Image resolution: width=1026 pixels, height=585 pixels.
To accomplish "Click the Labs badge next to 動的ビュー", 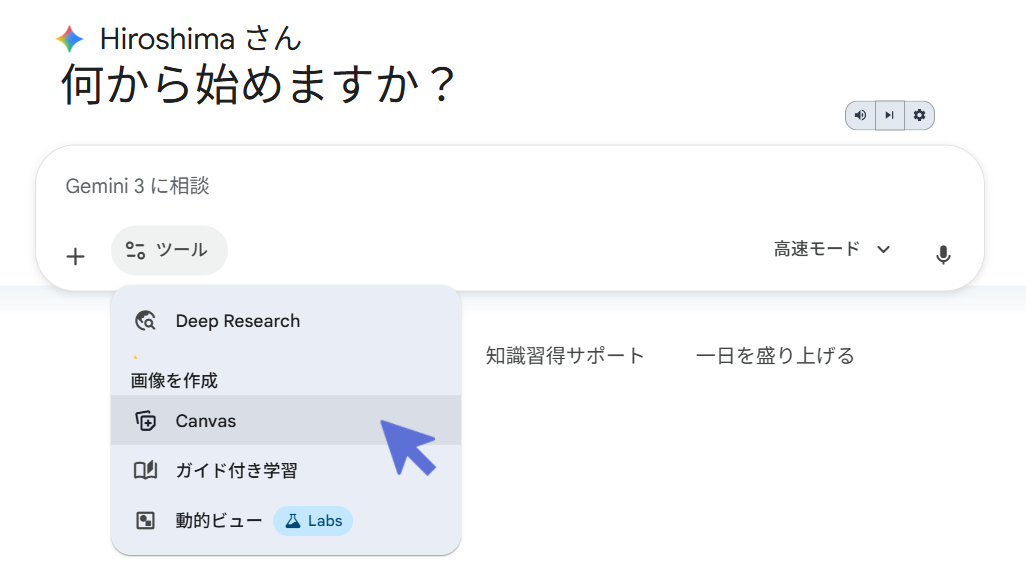I will [x=312, y=521].
